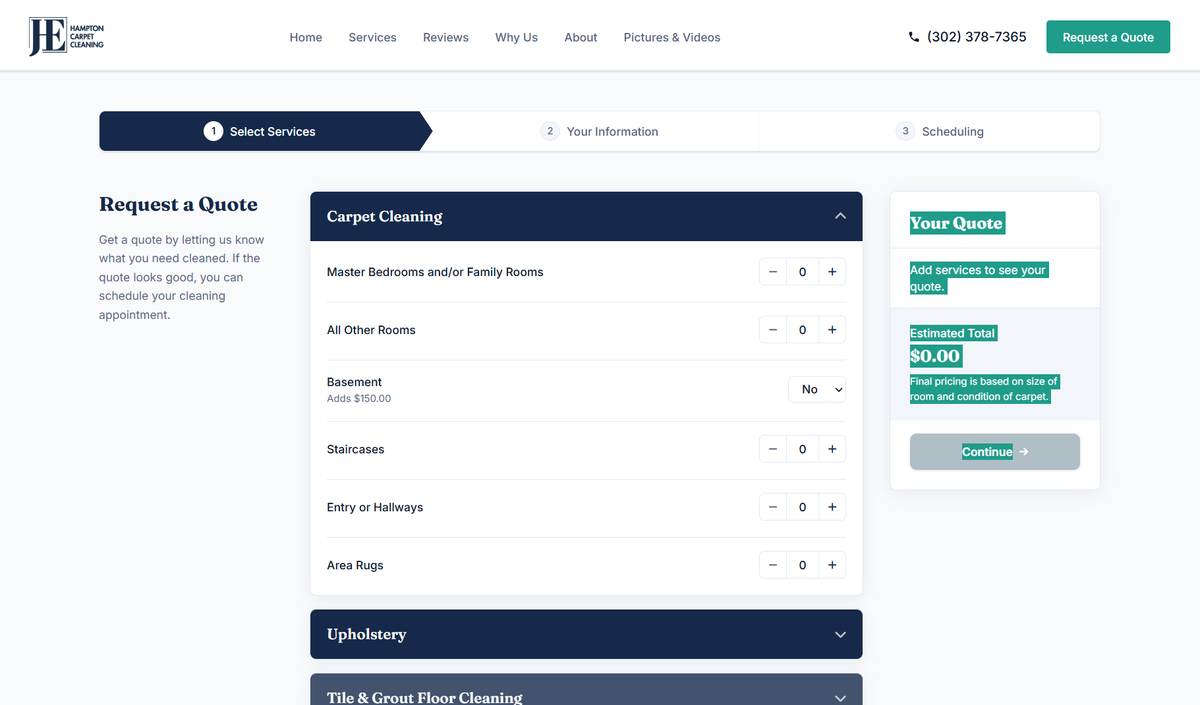The width and height of the screenshot is (1200, 705).
Task: Open the Basement Yes/No dropdown
Action: pos(817,389)
